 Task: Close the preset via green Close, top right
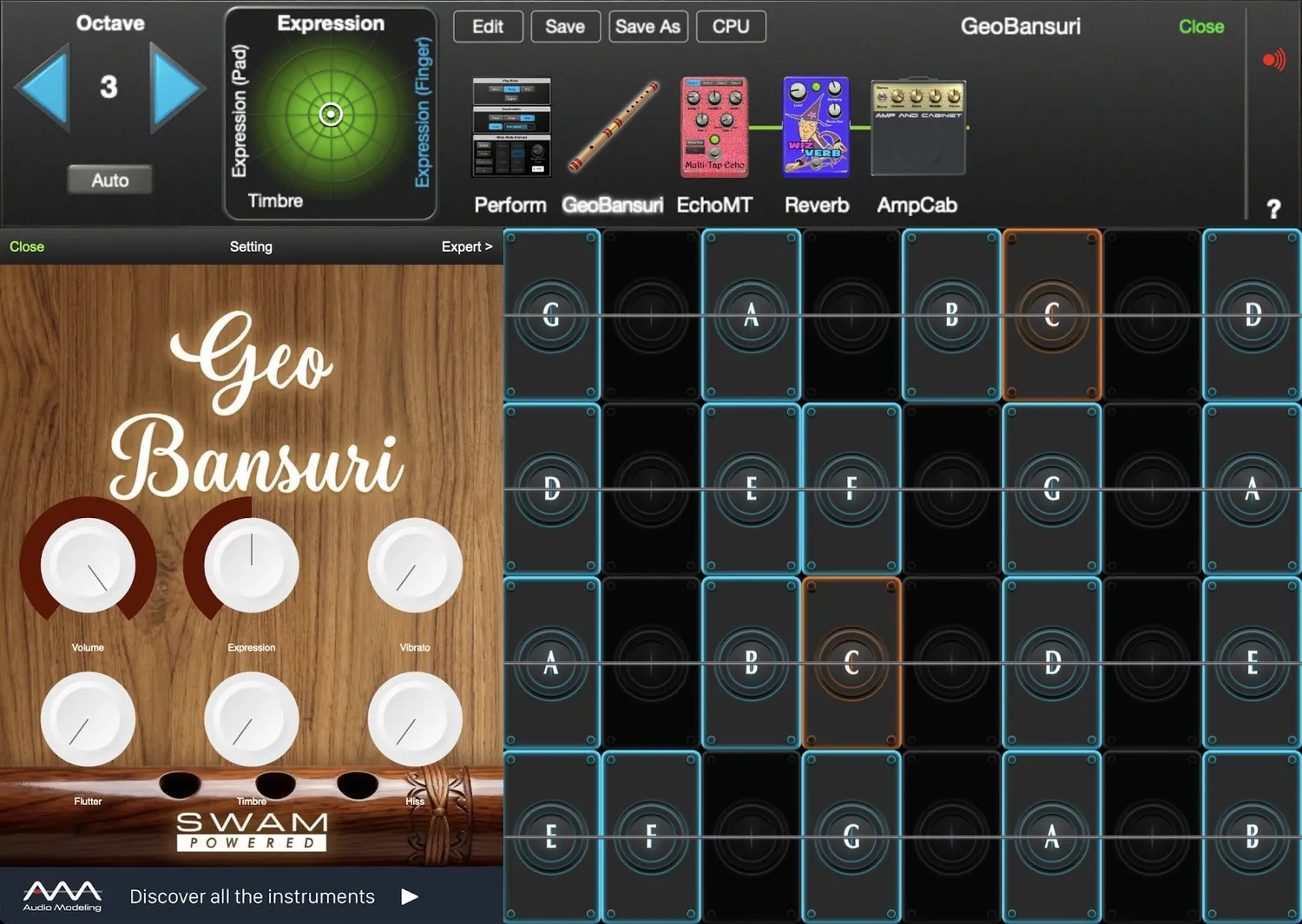click(1201, 27)
